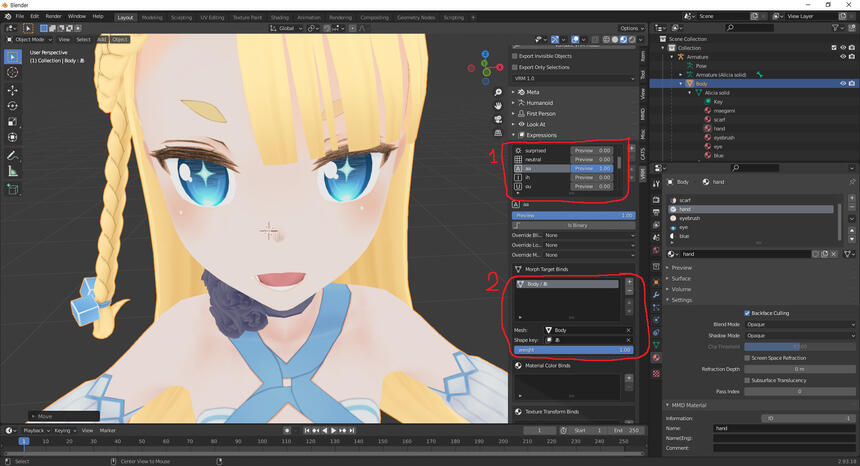Viewport: 860px width, 466px height.
Task: Activate the Cursor tool
Action: coord(13,72)
